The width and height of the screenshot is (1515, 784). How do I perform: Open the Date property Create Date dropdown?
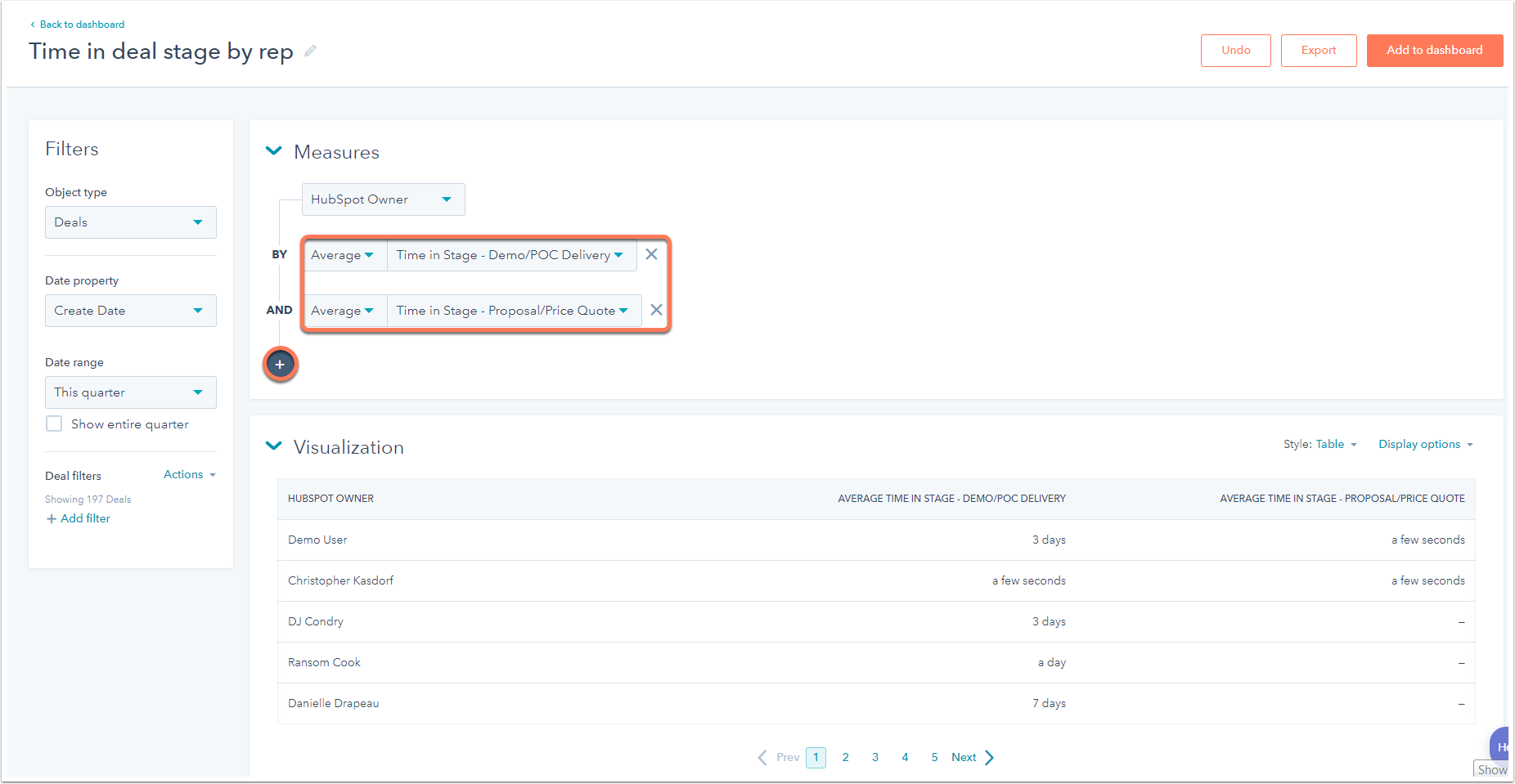point(131,311)
